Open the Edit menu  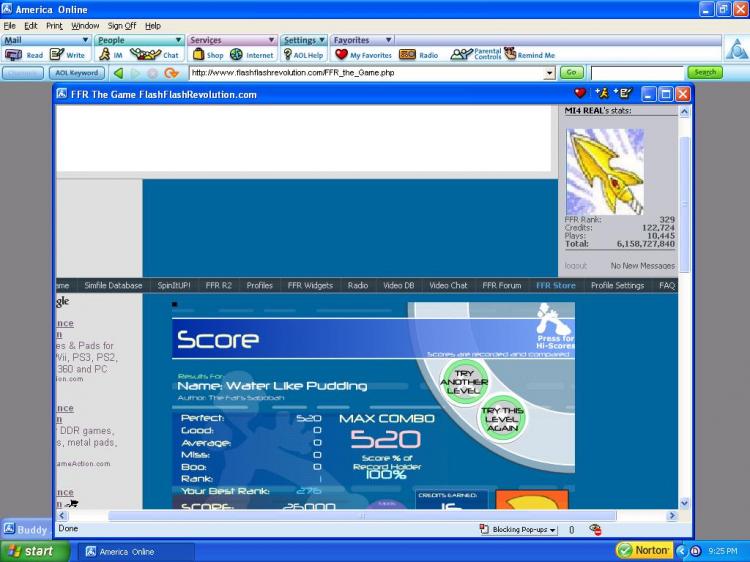[x=31, y=26]
